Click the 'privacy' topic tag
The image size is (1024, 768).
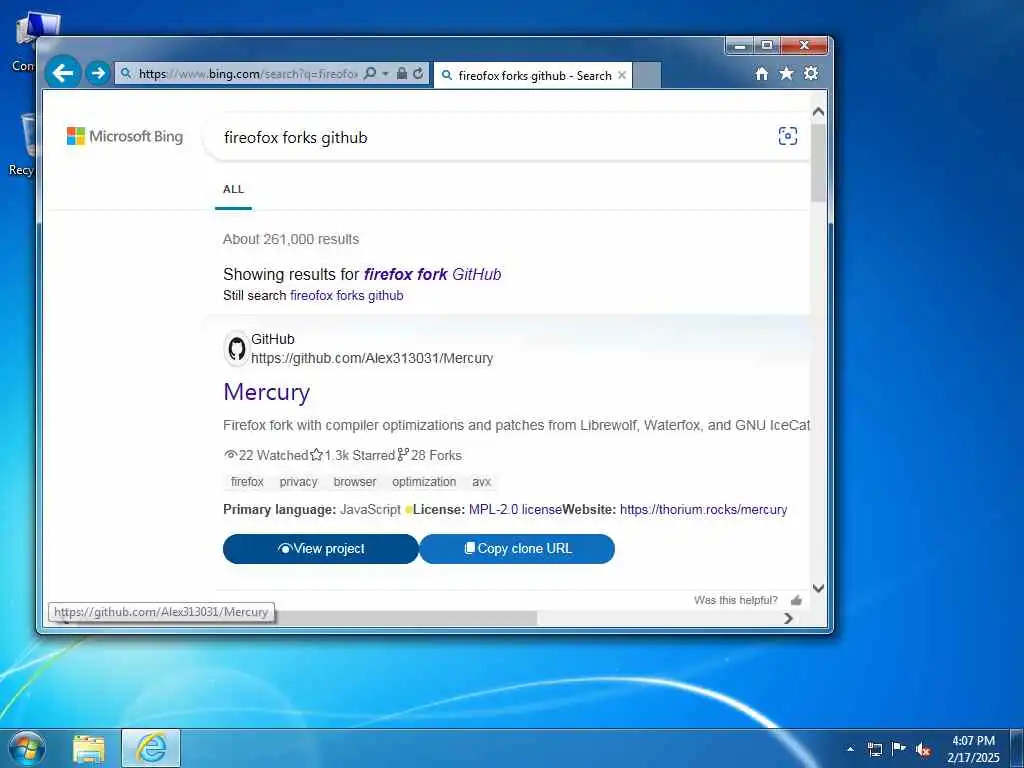298,482
